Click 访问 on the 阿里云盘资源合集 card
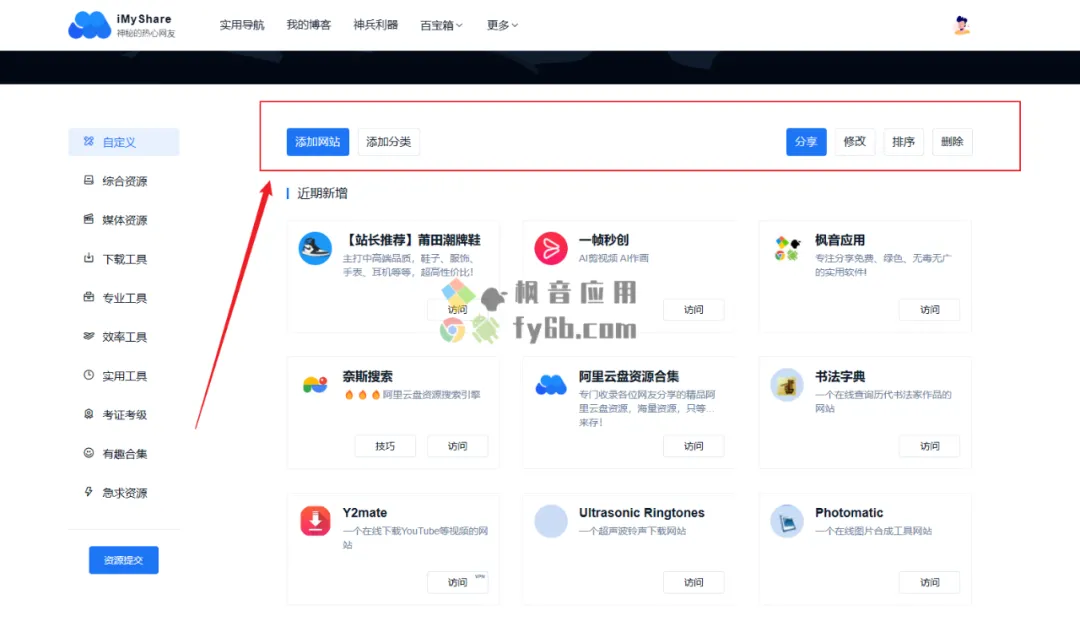This screenshot has width=1080, height=621. tap(694, 446)
